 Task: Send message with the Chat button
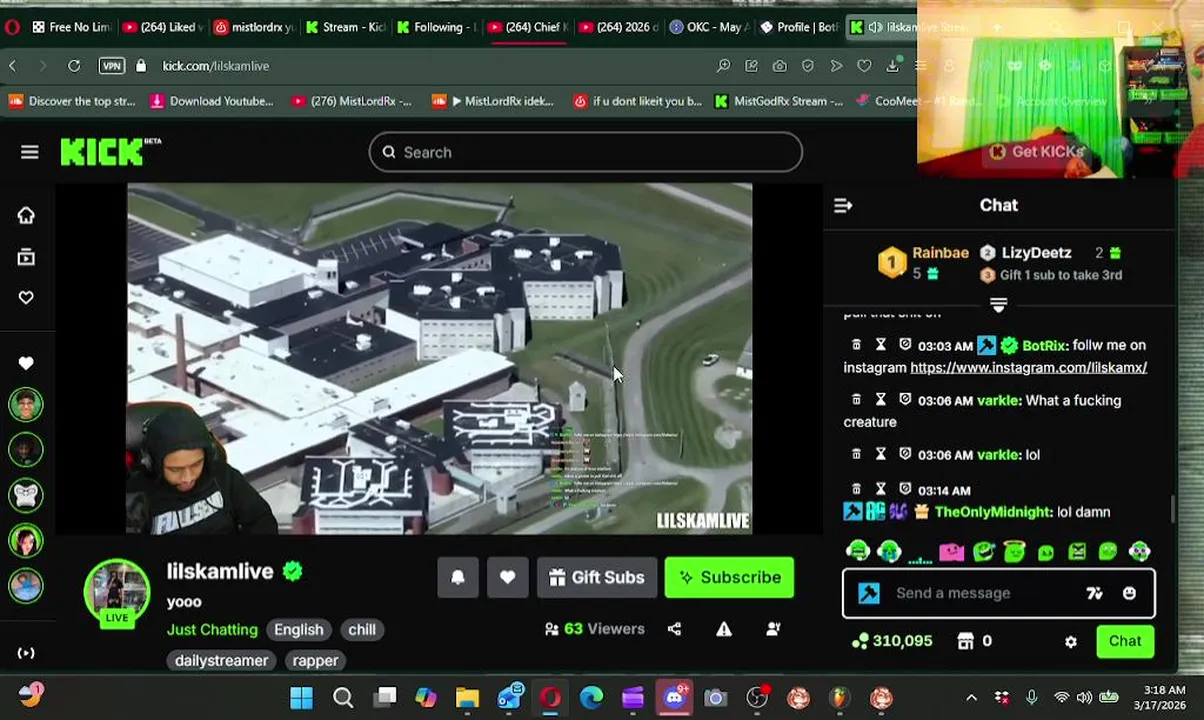1125,641
